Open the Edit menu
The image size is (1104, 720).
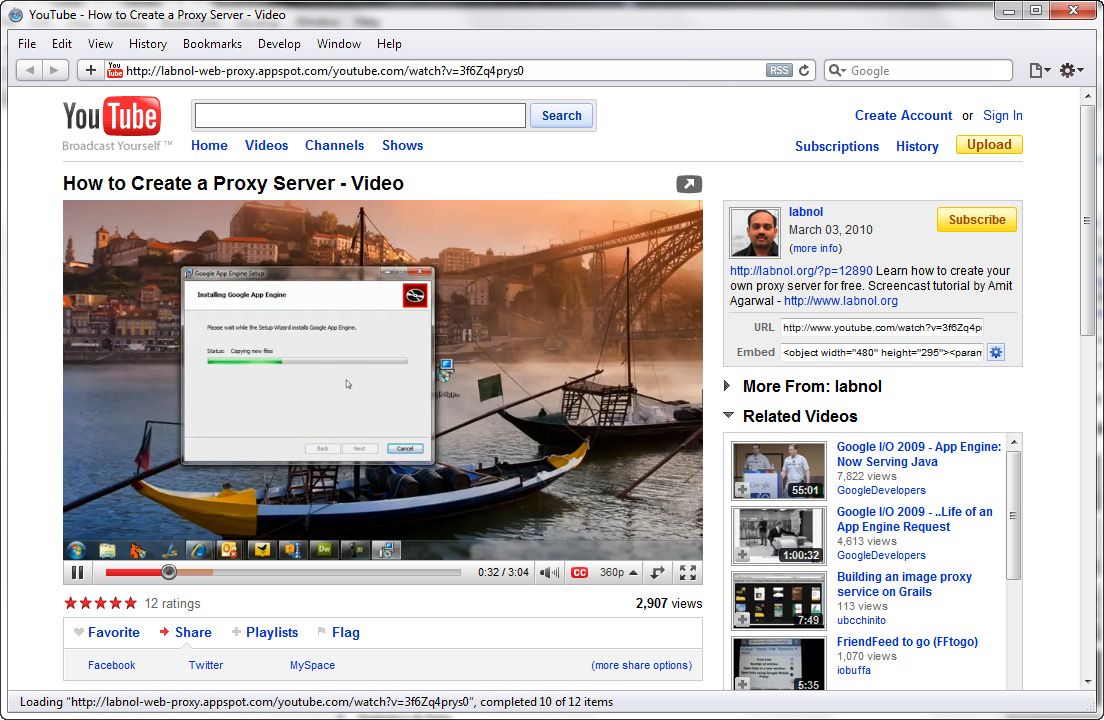[x=61, y=44]
